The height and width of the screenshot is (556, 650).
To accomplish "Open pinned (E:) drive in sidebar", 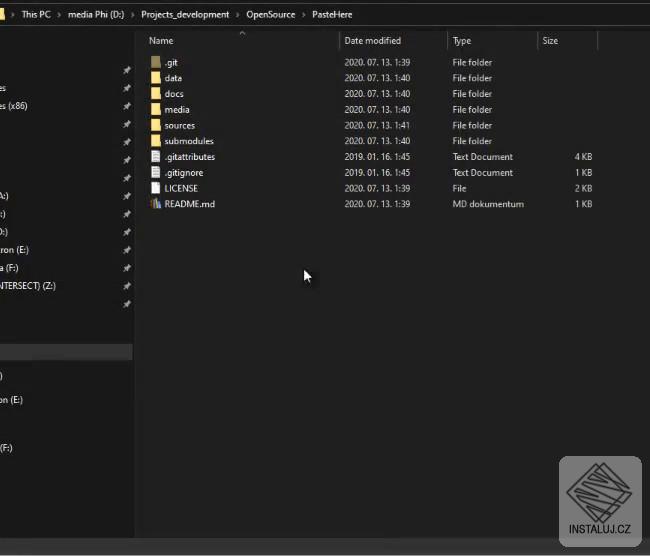I will [14, 250].
